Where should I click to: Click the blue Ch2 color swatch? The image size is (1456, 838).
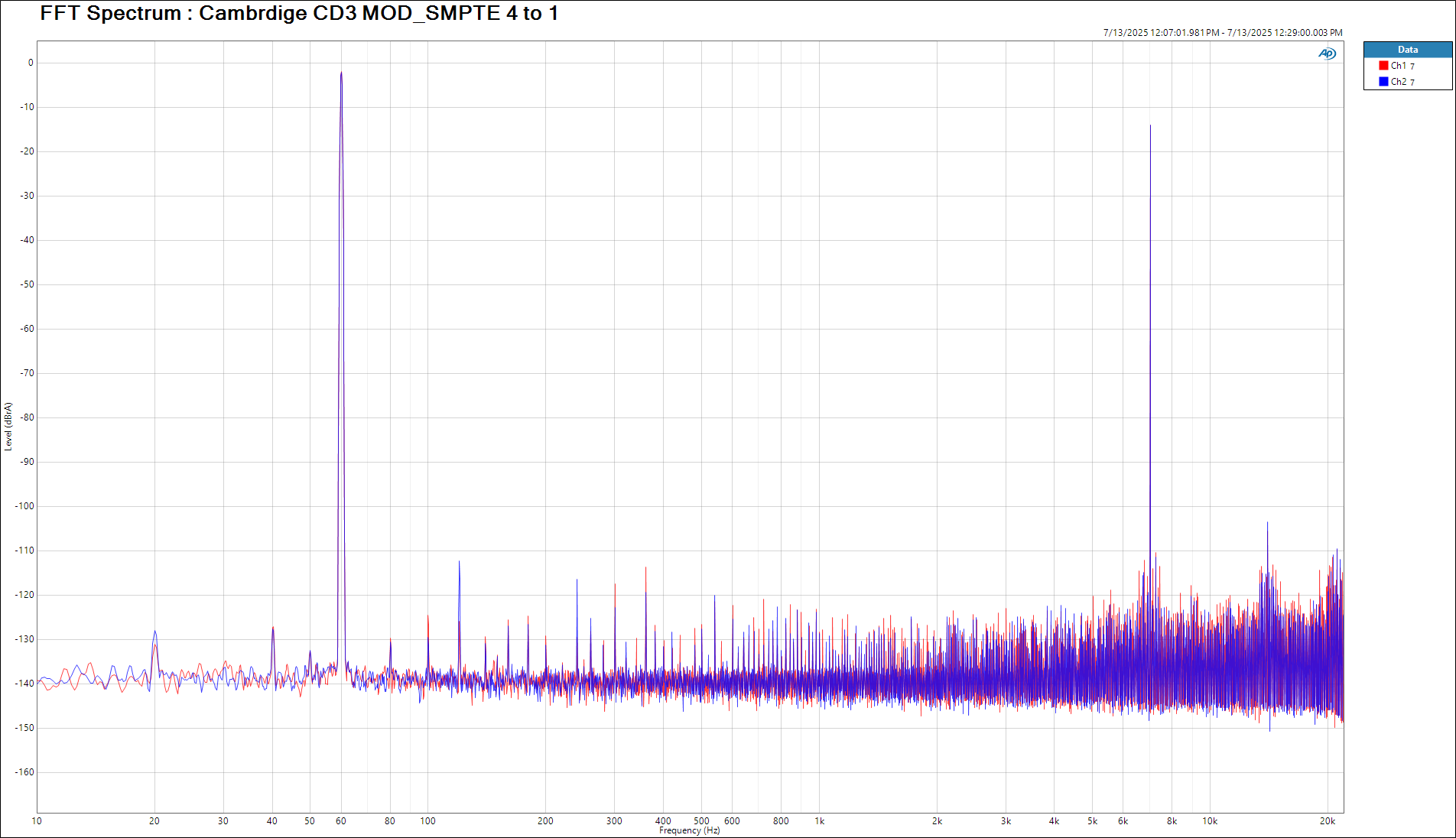1383,82
